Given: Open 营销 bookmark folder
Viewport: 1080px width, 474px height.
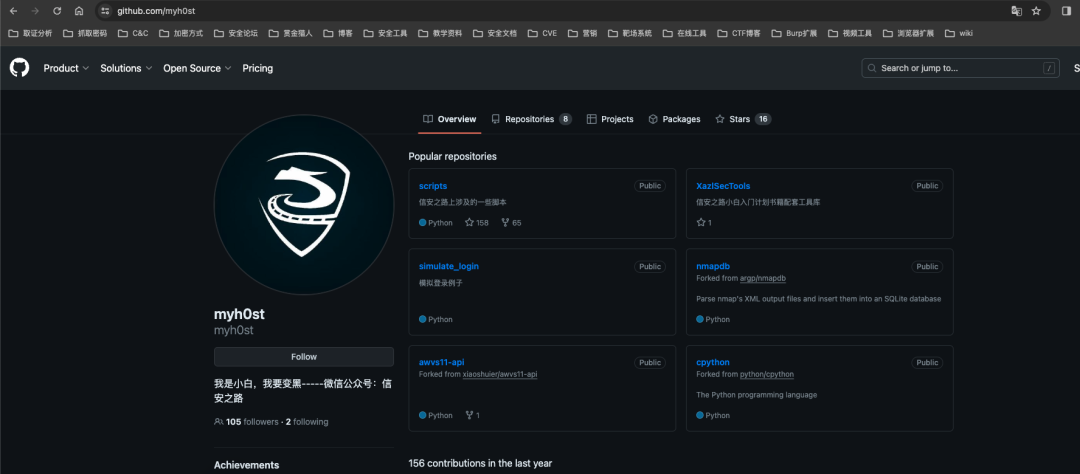Looking at the screenshot, I should pos(583,33).
